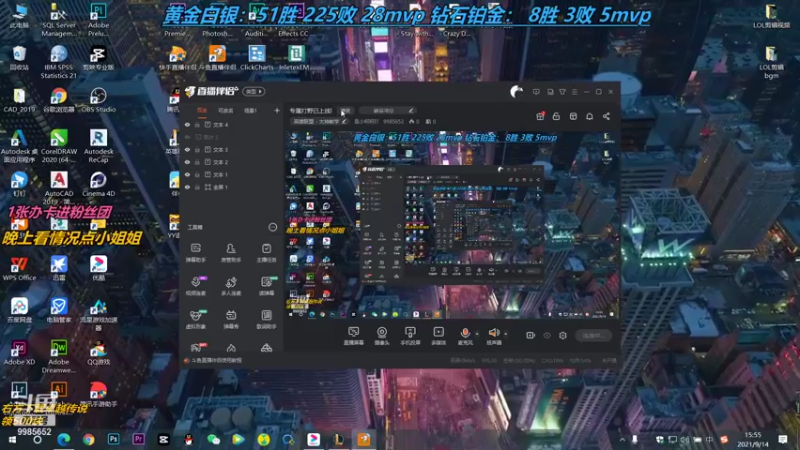The width and height of the screenshot is (800, 450).
Task: Open the 房管助手 tool icon
Action: 231,253
